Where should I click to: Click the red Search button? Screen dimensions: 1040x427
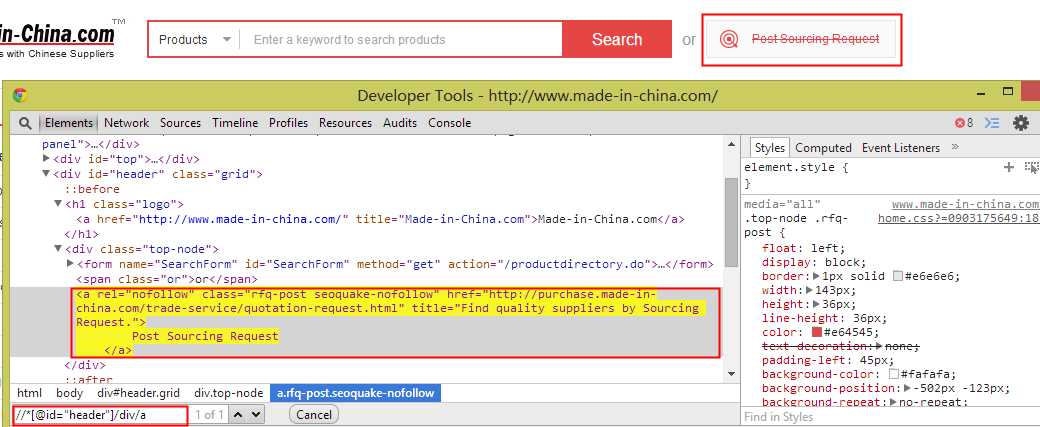coord(617,39)
